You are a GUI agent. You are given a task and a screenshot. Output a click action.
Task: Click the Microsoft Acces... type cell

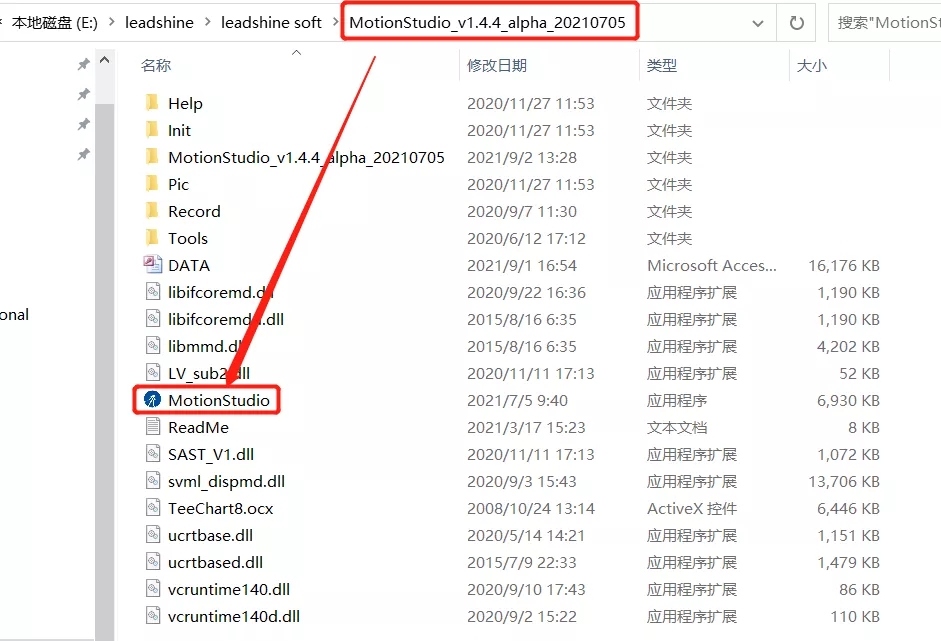coord(712,265)
